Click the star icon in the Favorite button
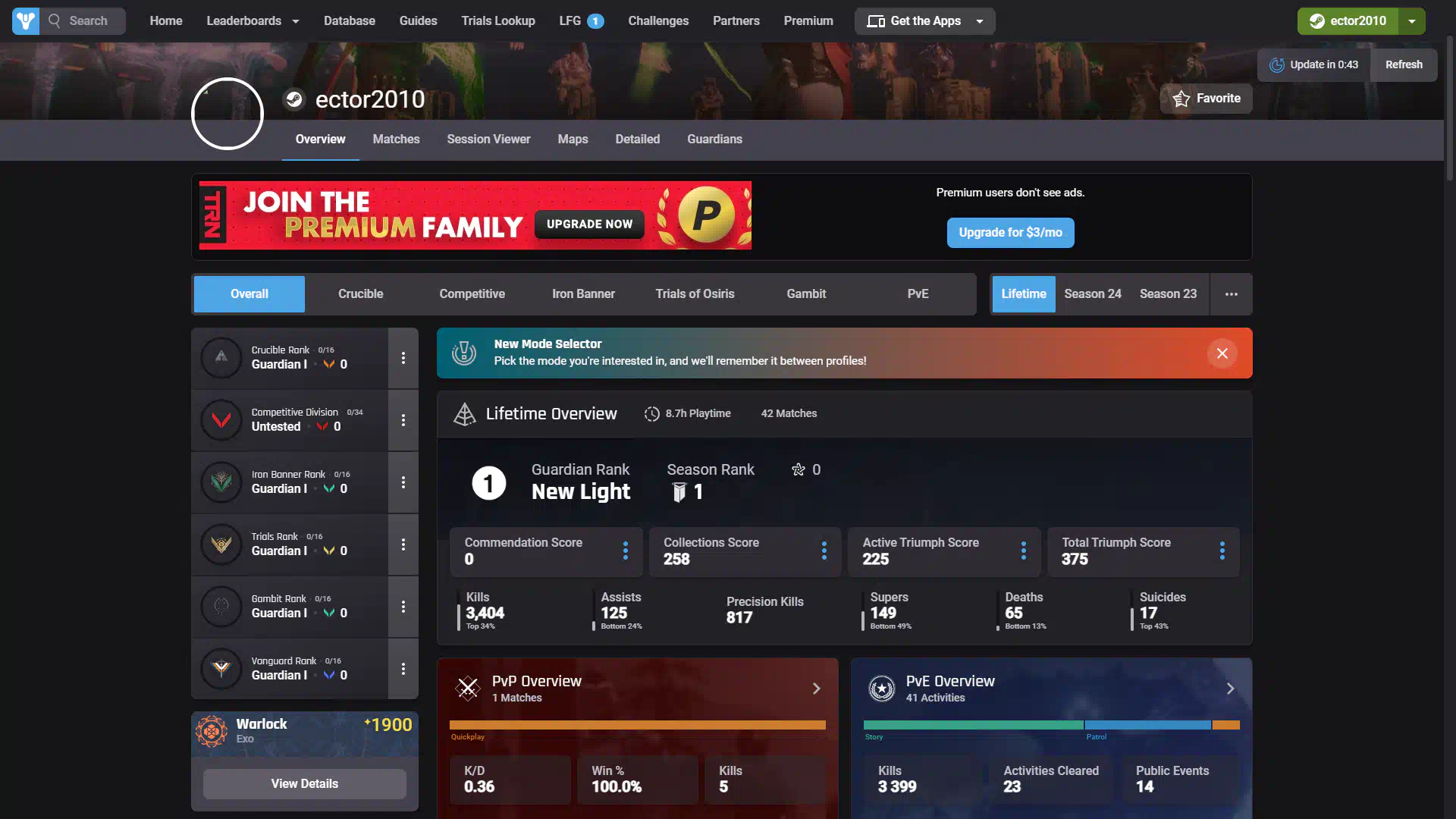Viewport: 1456px width, 819px height. (x=1181, y=99)
